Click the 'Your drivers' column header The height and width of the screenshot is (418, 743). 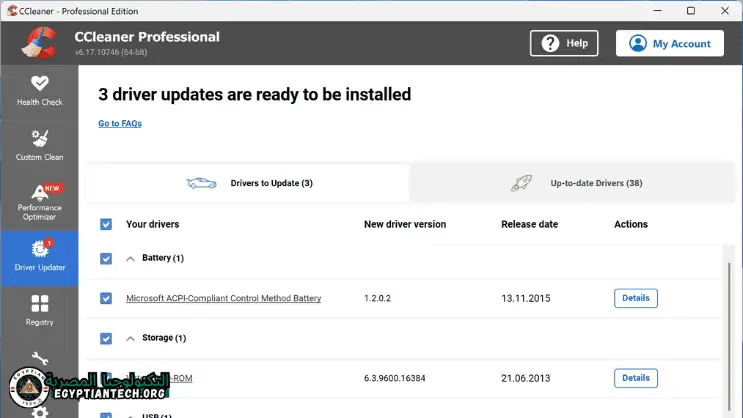coord(153,224)
